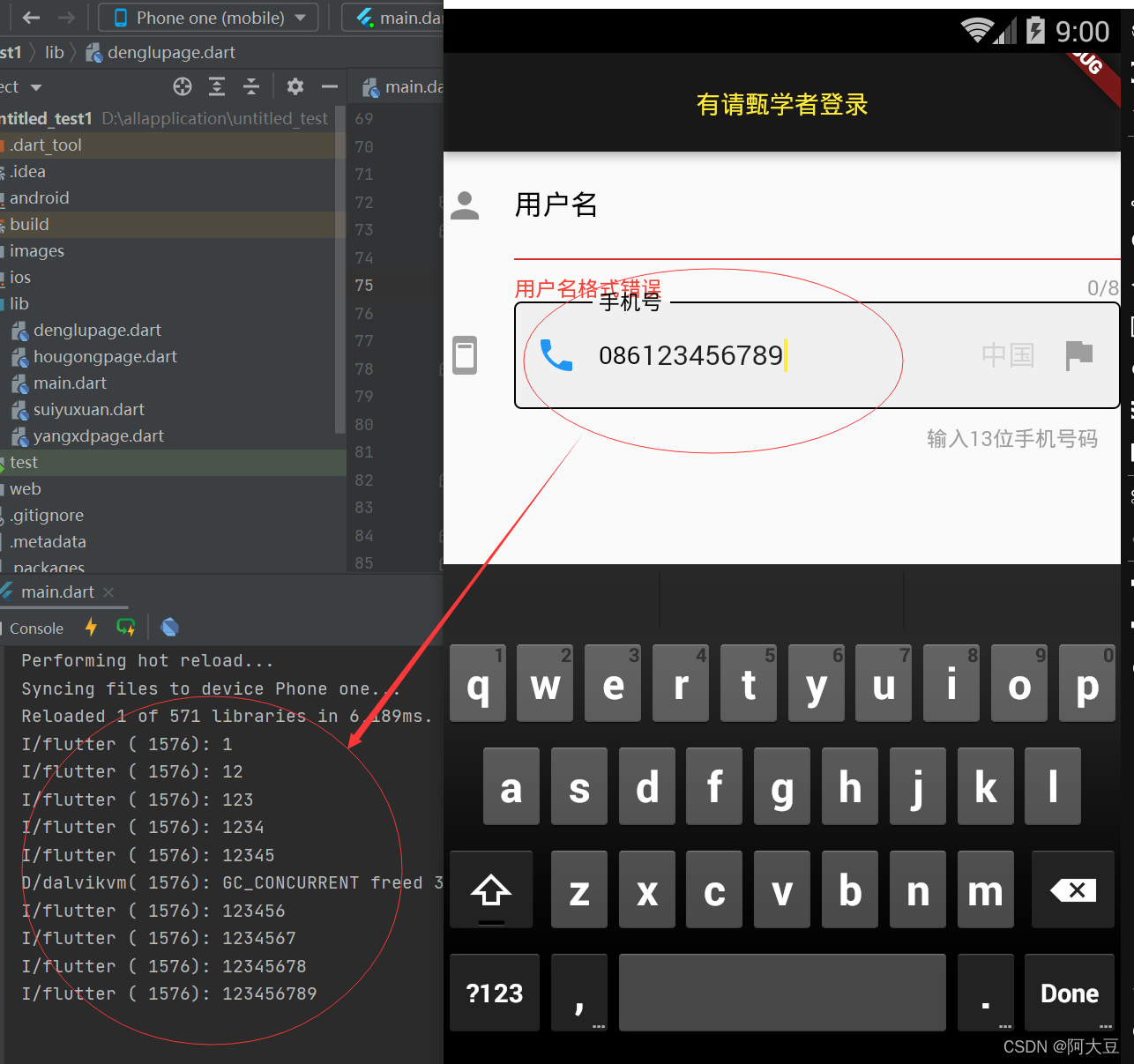Toggle the Shift key on the keyboard
This screenshot has width=1134, height=1064.
tap(491, 889)
